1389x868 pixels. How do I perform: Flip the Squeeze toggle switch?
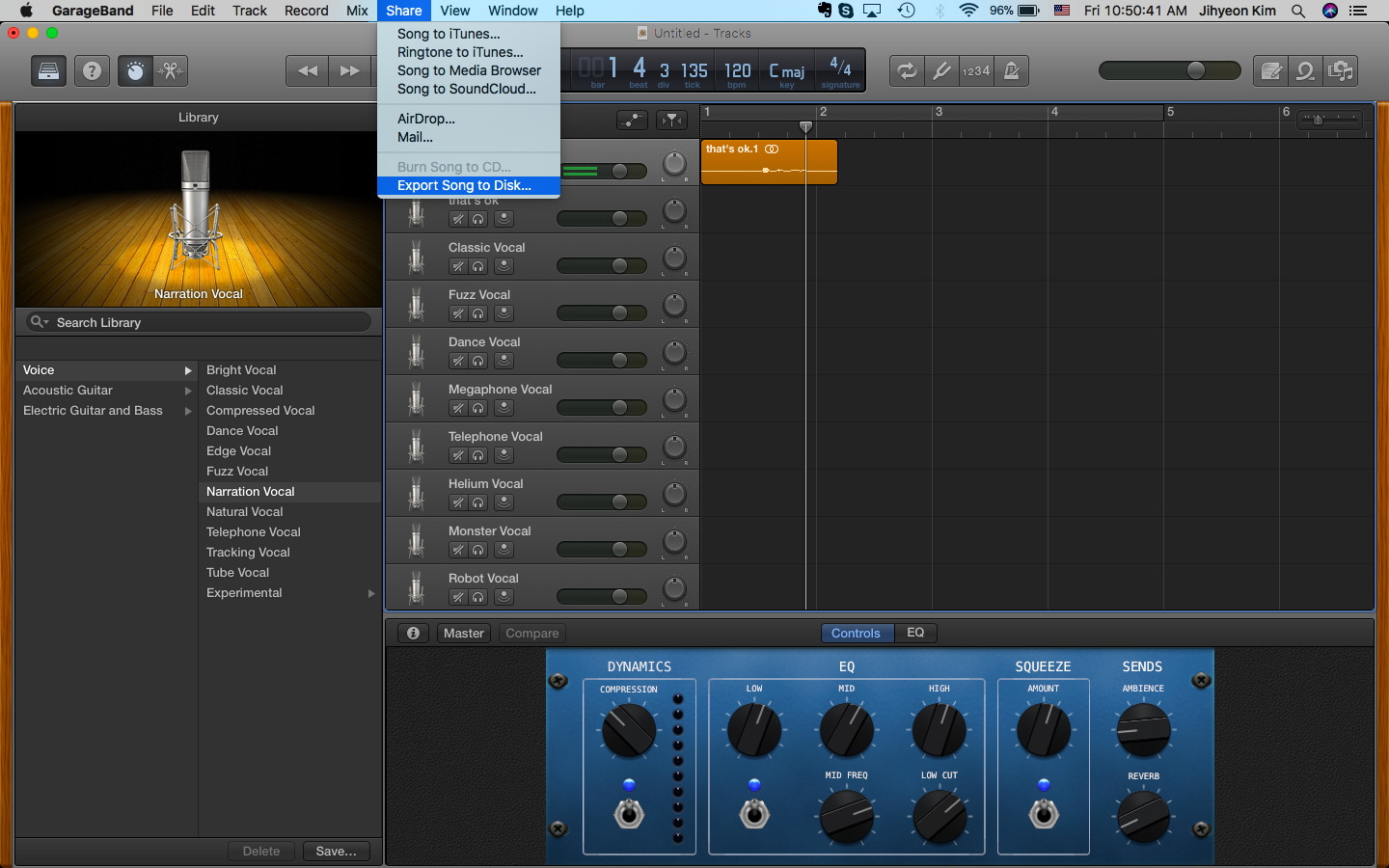coord(1043,814)
